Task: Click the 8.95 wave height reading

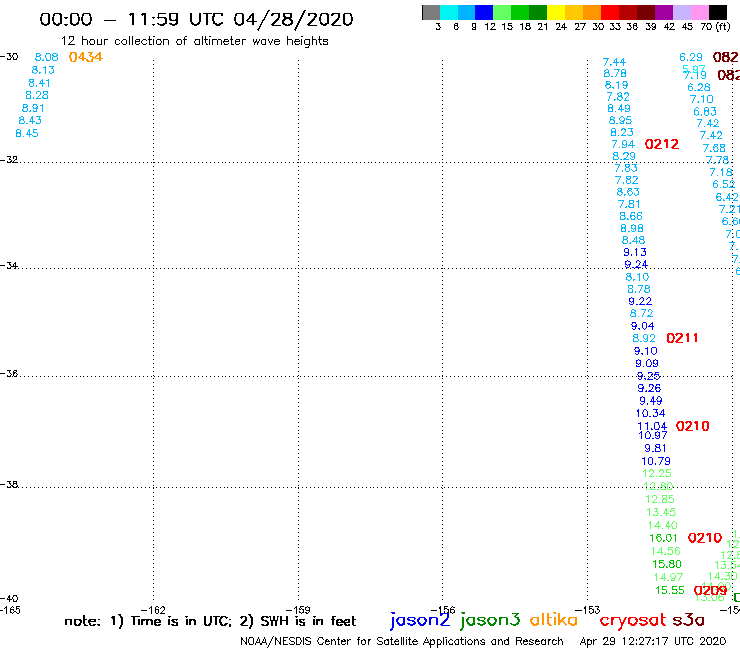Action: click(x=620, y=120)
